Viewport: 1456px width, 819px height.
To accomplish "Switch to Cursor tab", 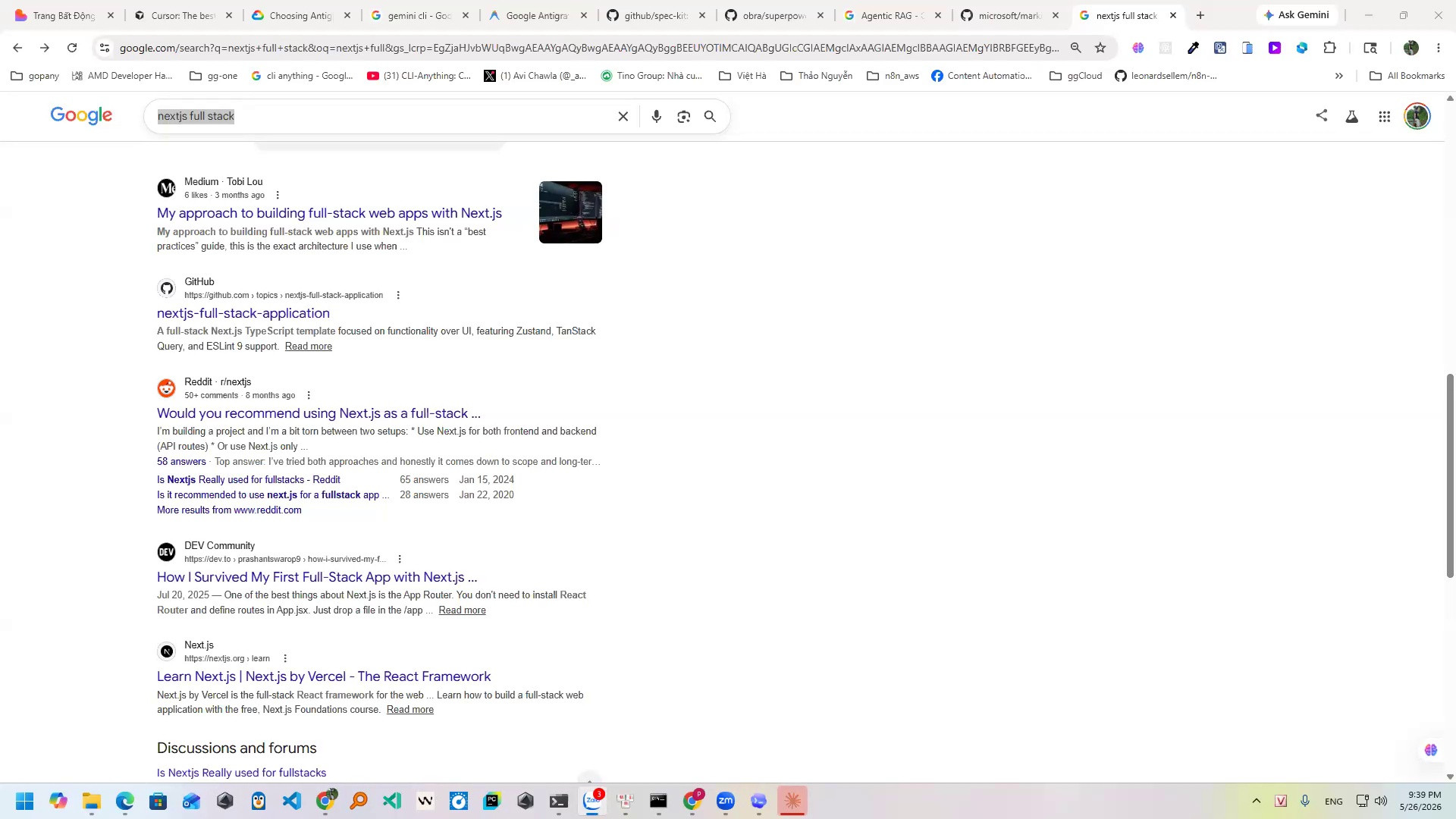I will (x=181, y=15).
